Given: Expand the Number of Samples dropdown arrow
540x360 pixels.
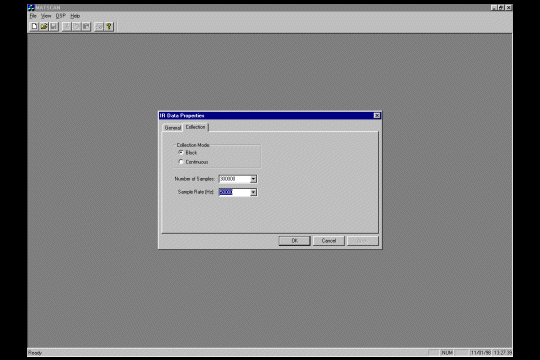Looking at the screenshot, I should tap(253, 179).
